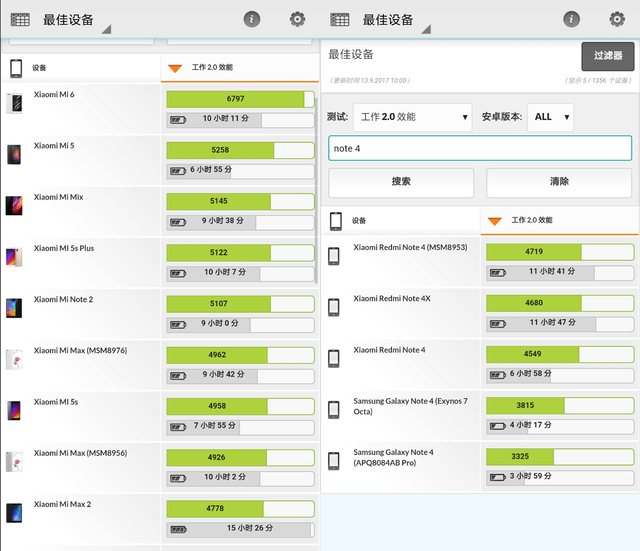Expand left 最佳设备 title dropdown
This screenshot has width=640, height=551.
(77, 21)
